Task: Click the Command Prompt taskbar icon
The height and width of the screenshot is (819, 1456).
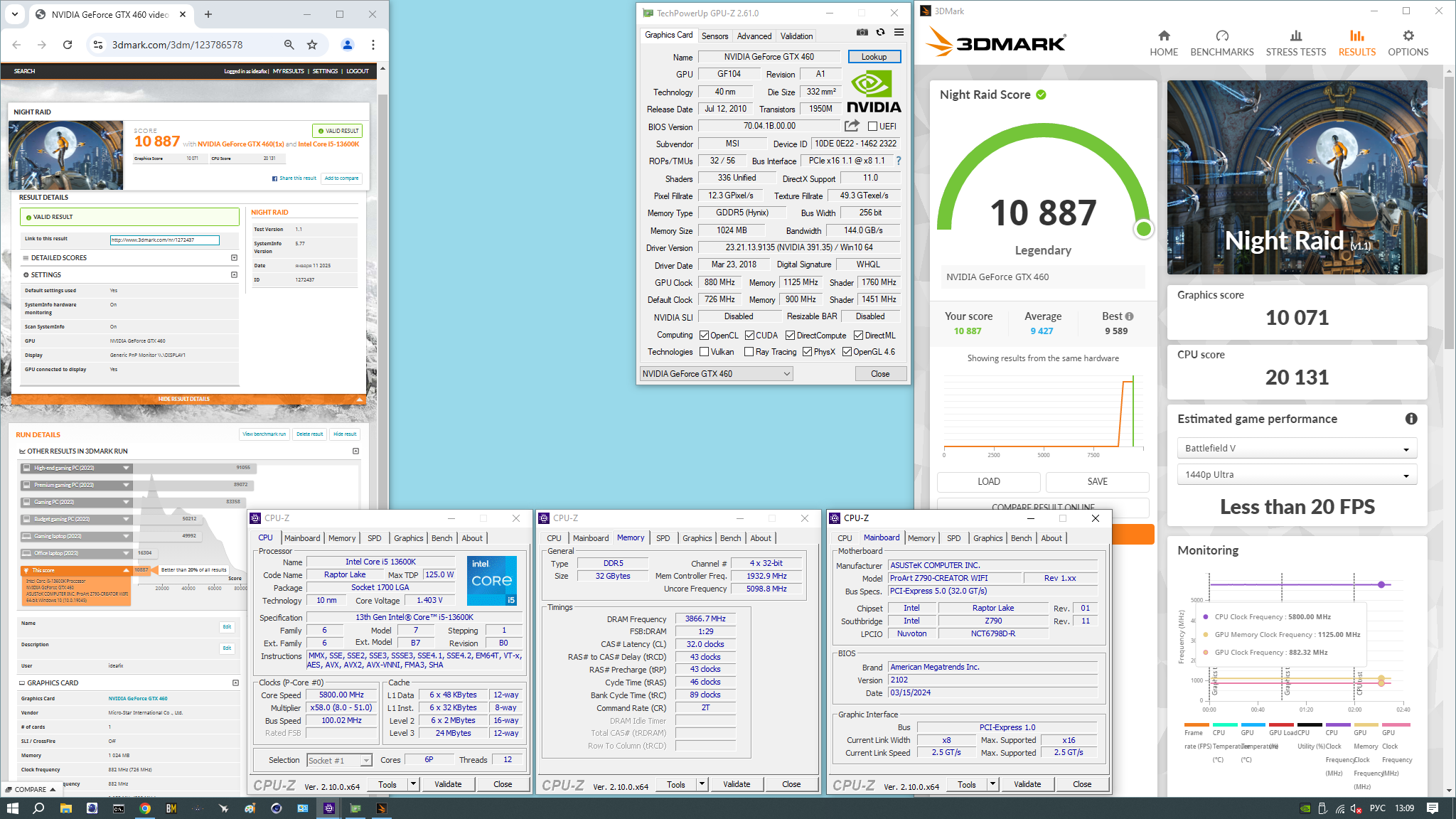Action: 119,808
